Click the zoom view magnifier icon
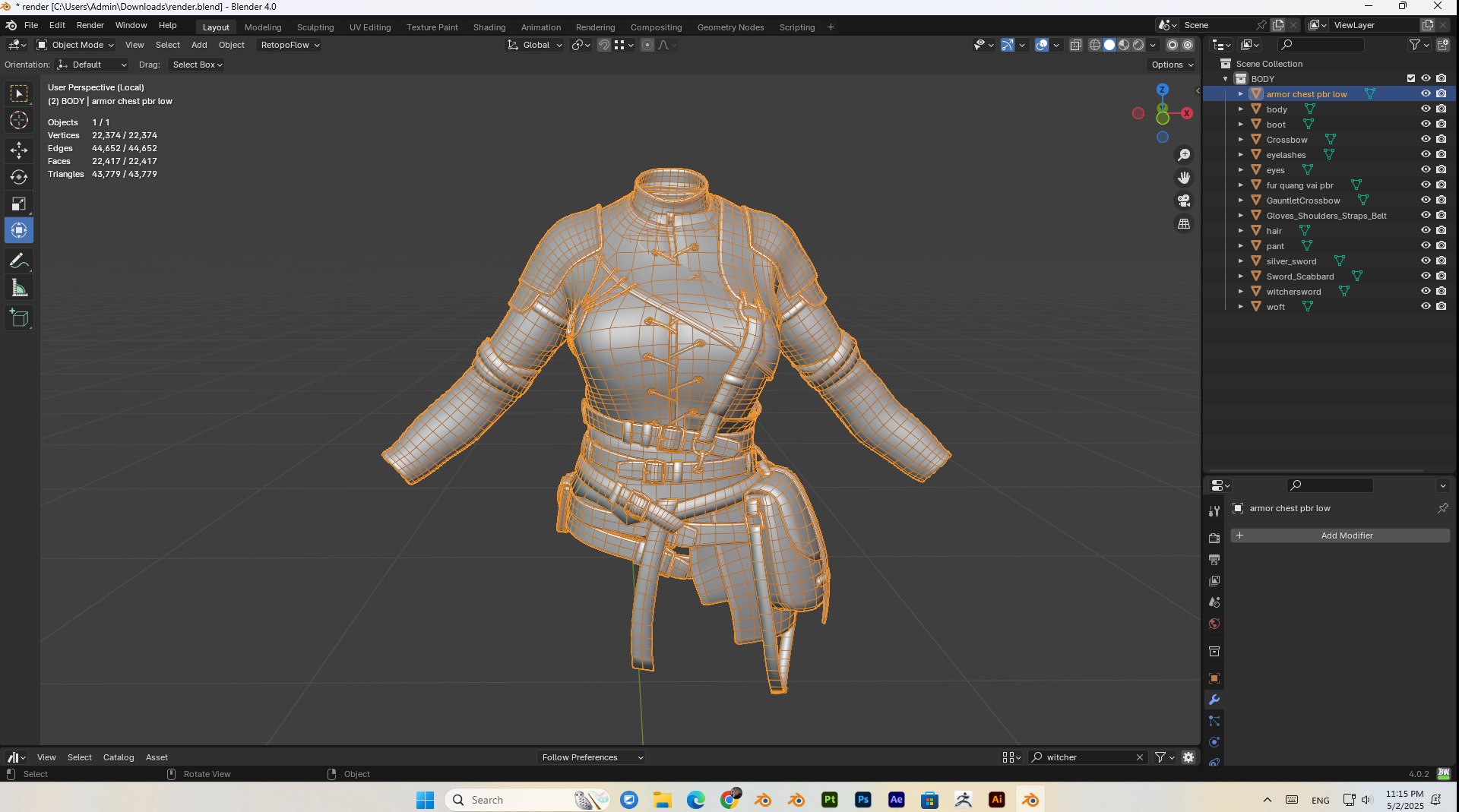Screen dimensions: 1459x812 click(1184, 155)
